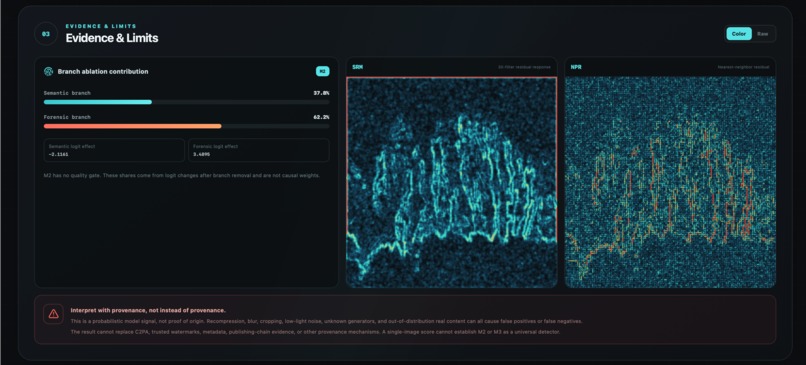
Task: Click the 62.2% forensic value
Action: point(321,117)
